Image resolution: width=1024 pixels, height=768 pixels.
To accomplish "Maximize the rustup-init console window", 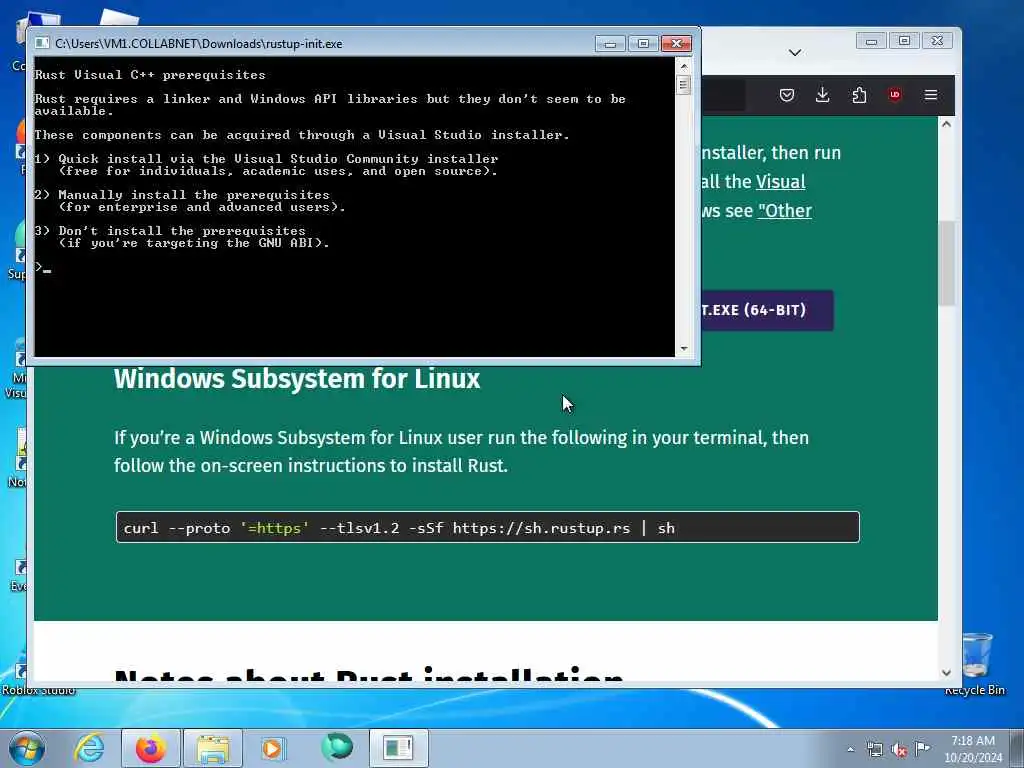I will click(x=643, y=44).
